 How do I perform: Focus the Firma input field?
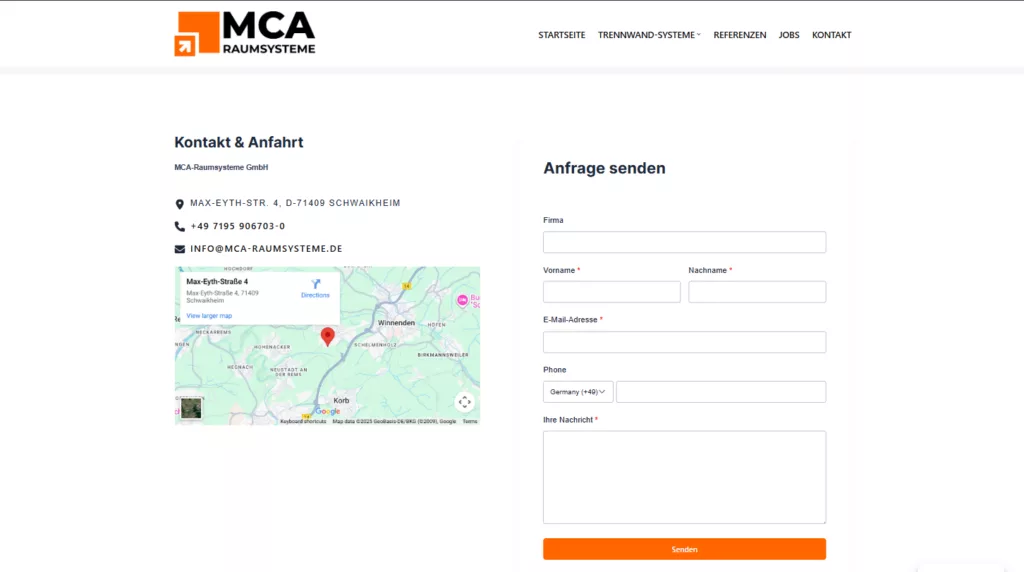[x=684, y=242]
